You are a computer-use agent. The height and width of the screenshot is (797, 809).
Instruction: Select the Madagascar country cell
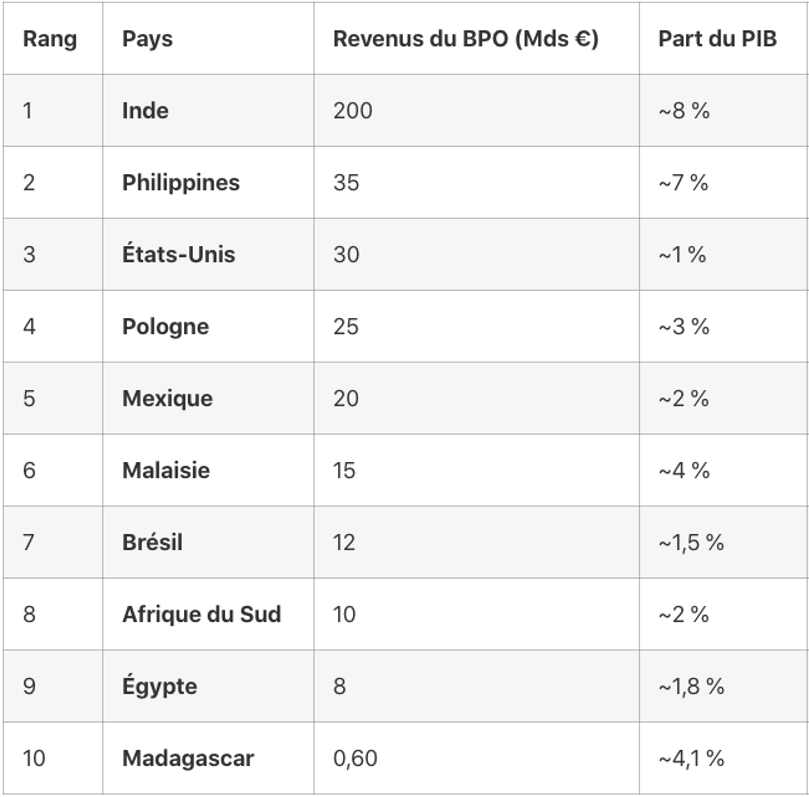pyautogui.click(x=188, y=759)
